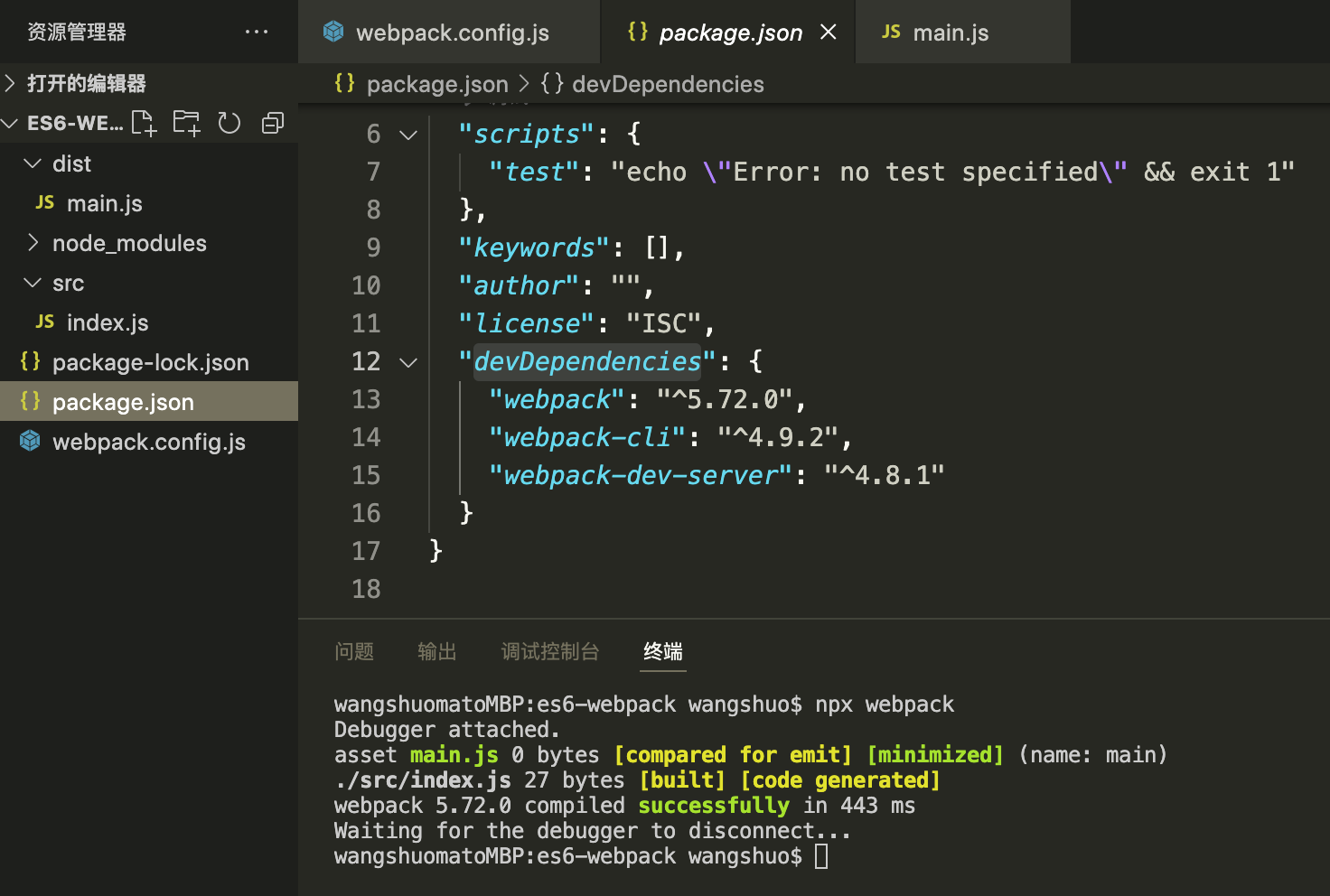1330x896 pixels.
Task: Click the braces icon beside package-lock.json
Action: click(30, 361)
